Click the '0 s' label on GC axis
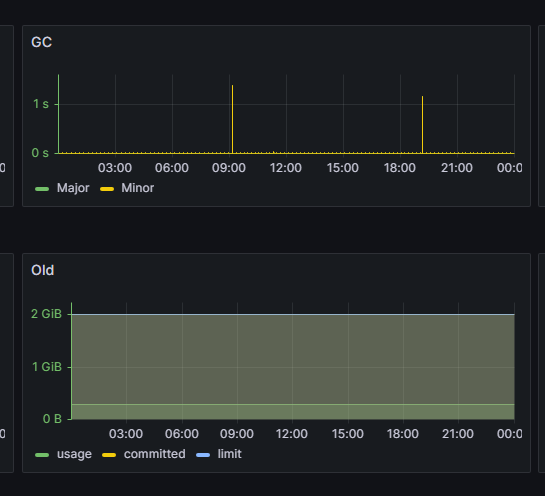545x496 pixels. pyautogui.click(x=40, y=153)
